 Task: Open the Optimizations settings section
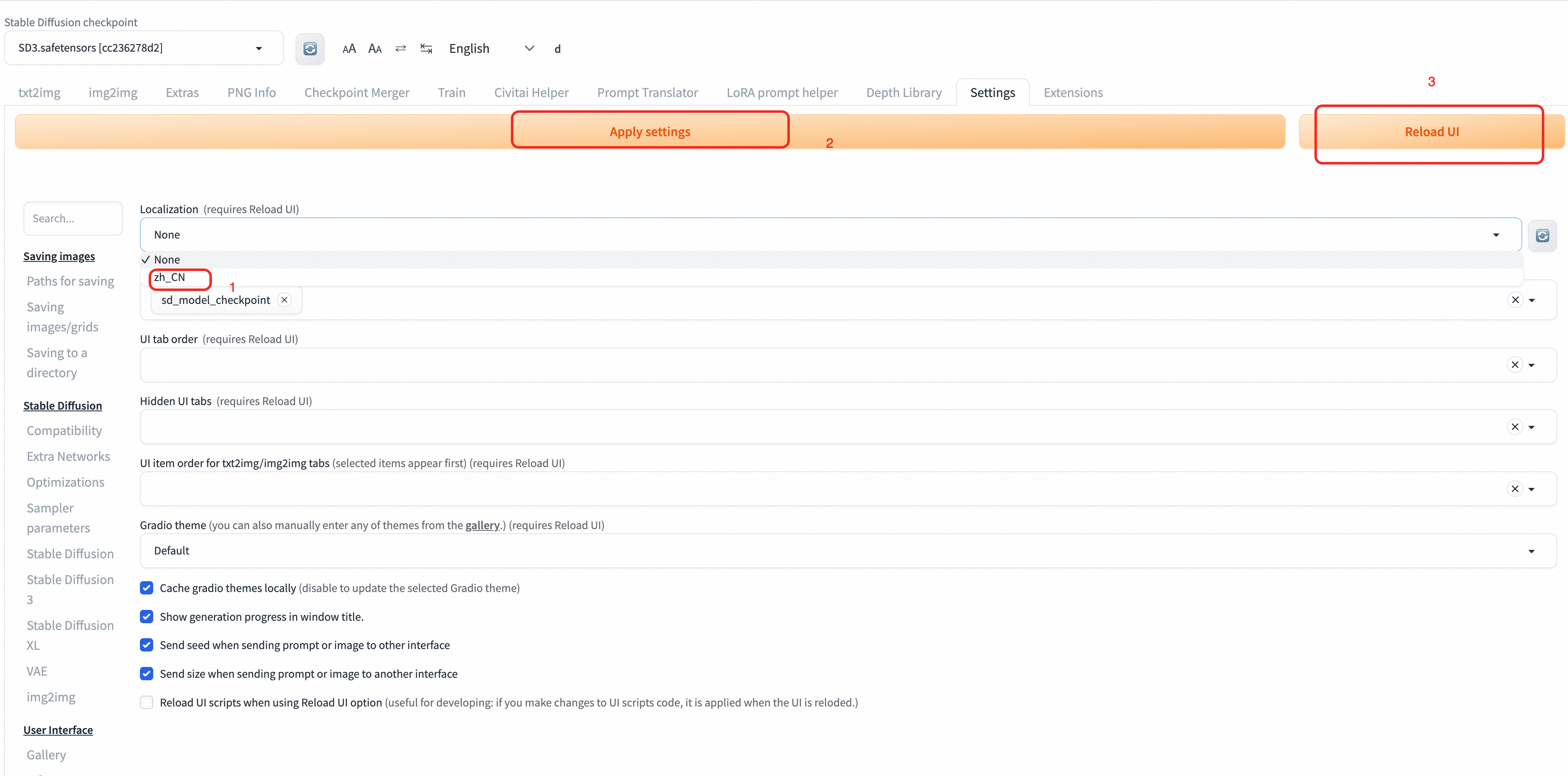point(66,482)
